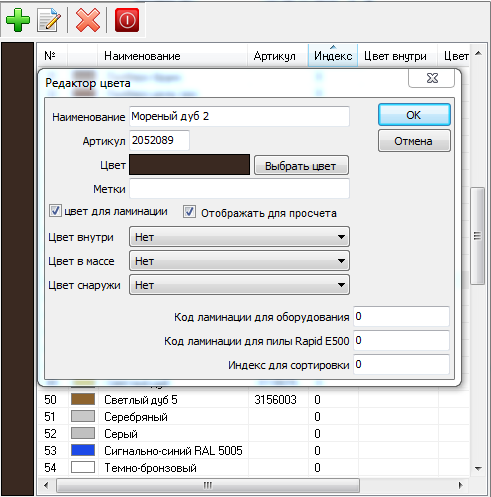Select the brown swatch for Светлый дуб 5
Screen dimensions: 491x497
83,399
